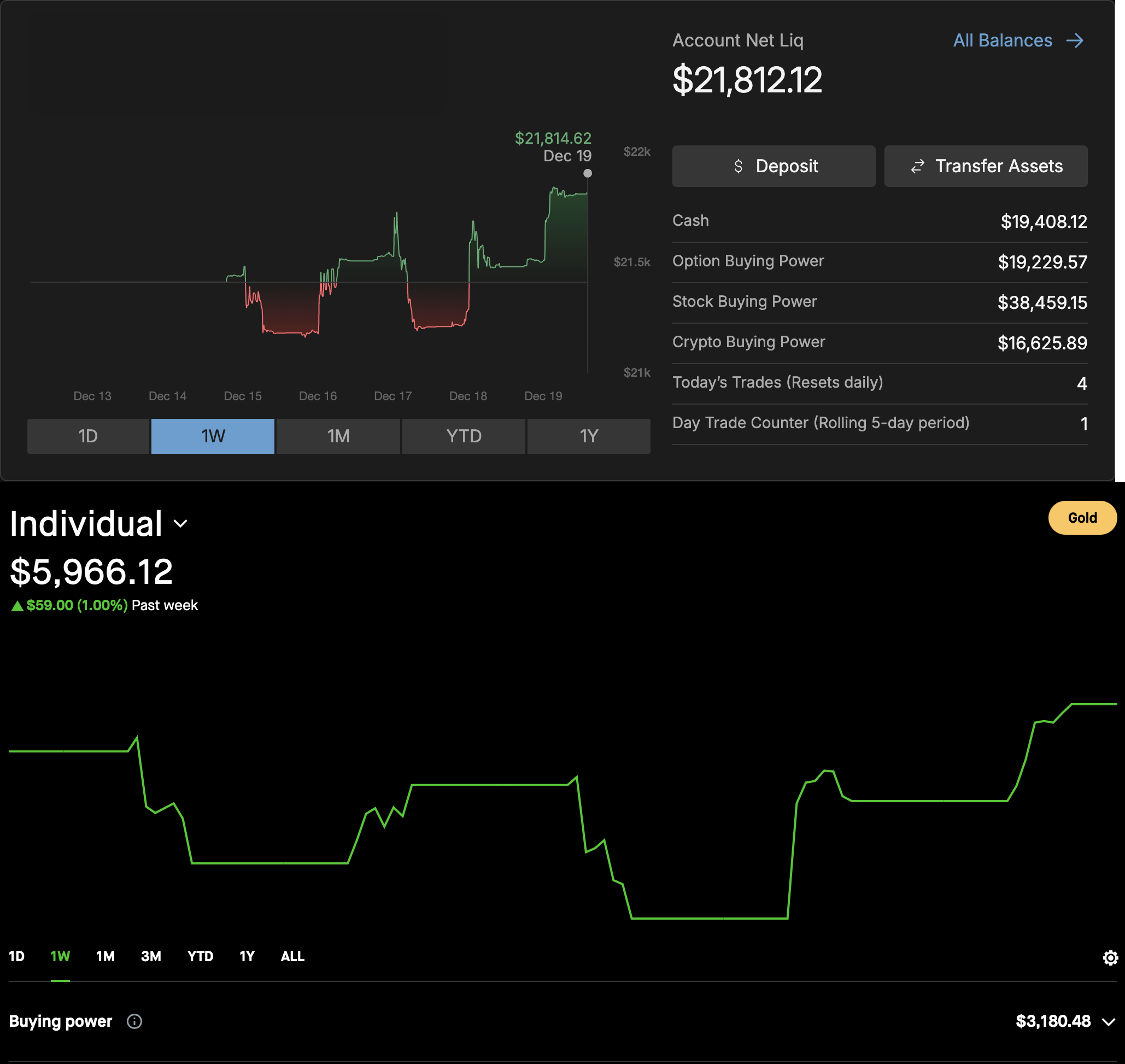Image resolution: width=1125 pixels, height=1064 pixels.
Task: Select the highlighted 1W range button
Action: (x=213, y=436)
